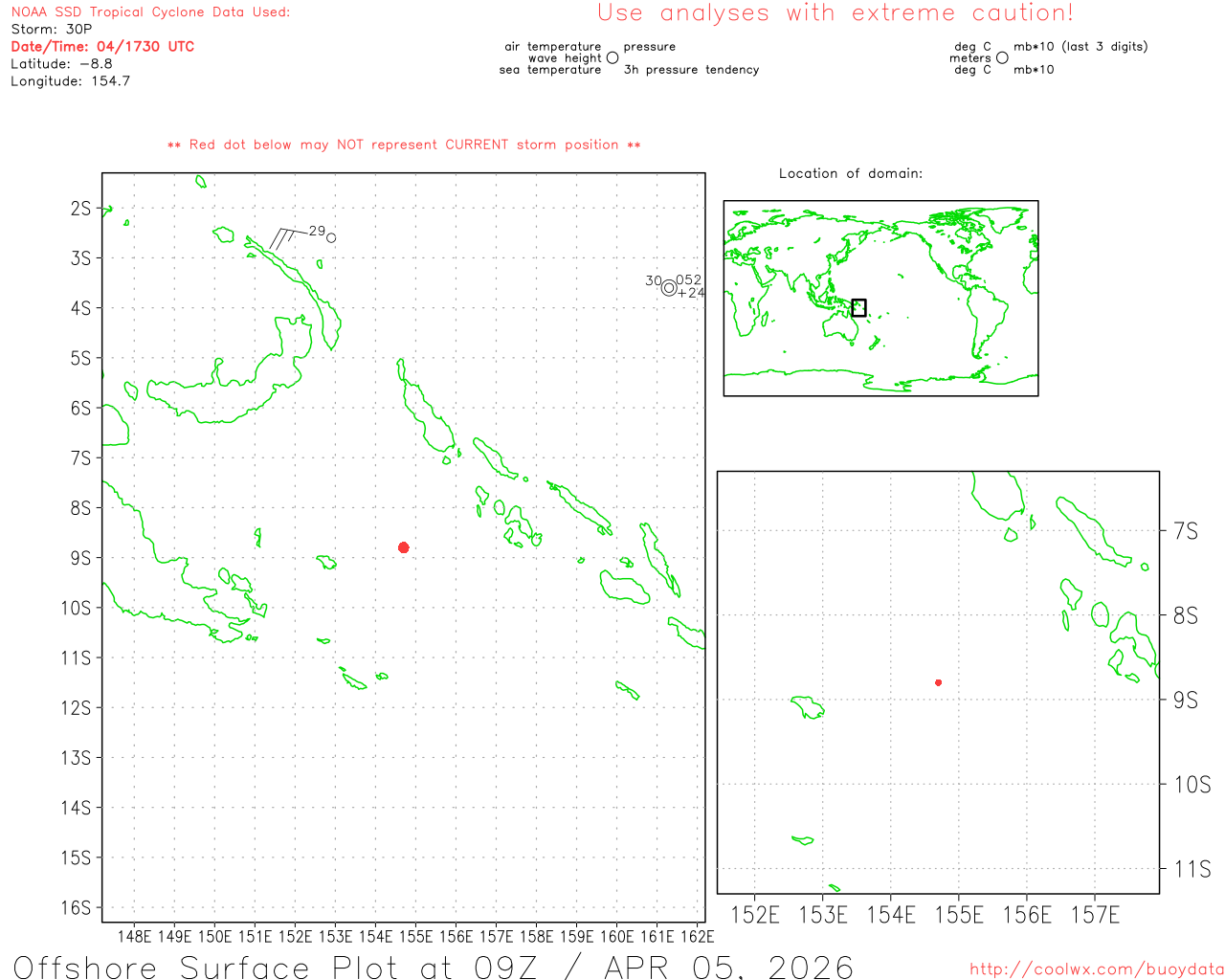Click the 'Location of domain:' label
Image resolution: width=1225 pixels, height=980 pixels.
(x=850, y=173)
